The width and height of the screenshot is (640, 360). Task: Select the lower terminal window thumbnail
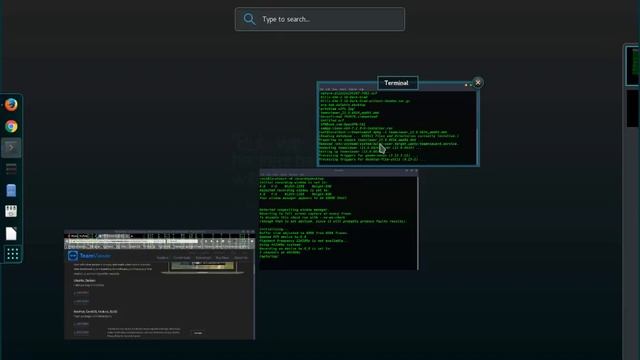pyautogui.click(x=338, y=219)
